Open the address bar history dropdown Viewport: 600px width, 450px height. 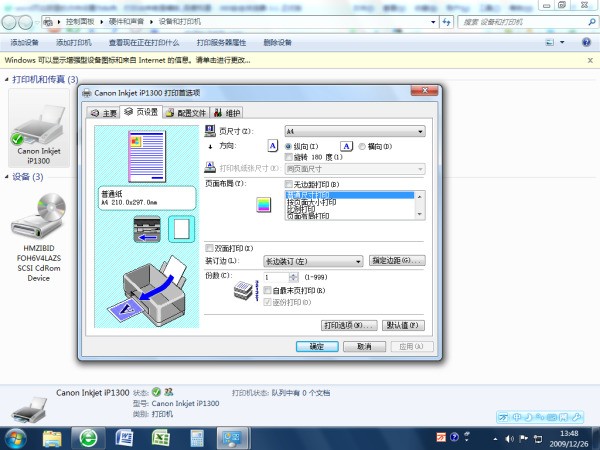[433, 22]
